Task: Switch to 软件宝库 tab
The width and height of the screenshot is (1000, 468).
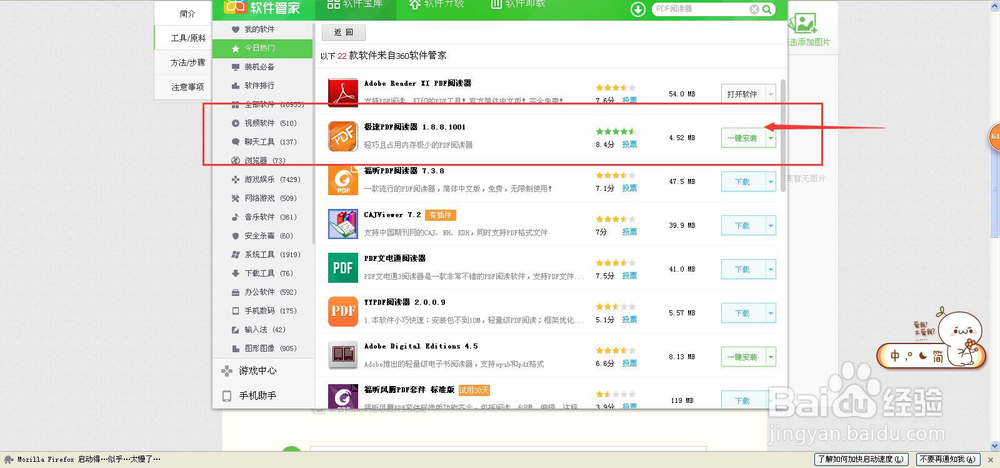Action: [354, 5]
